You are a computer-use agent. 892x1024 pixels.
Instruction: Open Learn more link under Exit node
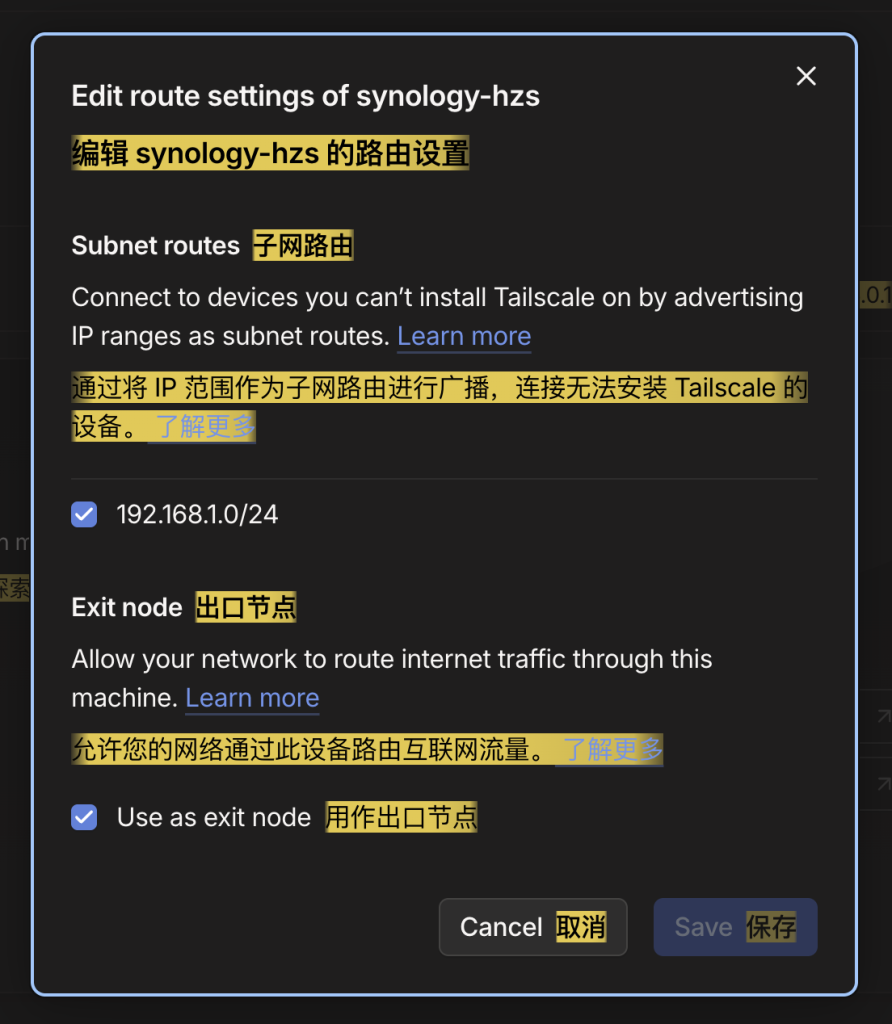(252, 698)
